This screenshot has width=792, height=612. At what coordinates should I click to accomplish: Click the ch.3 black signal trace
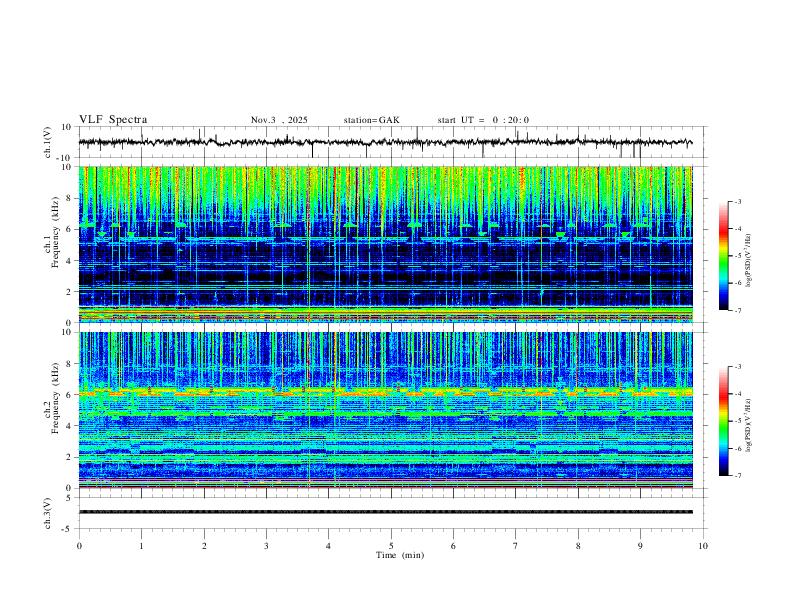[x=385, y=512]
